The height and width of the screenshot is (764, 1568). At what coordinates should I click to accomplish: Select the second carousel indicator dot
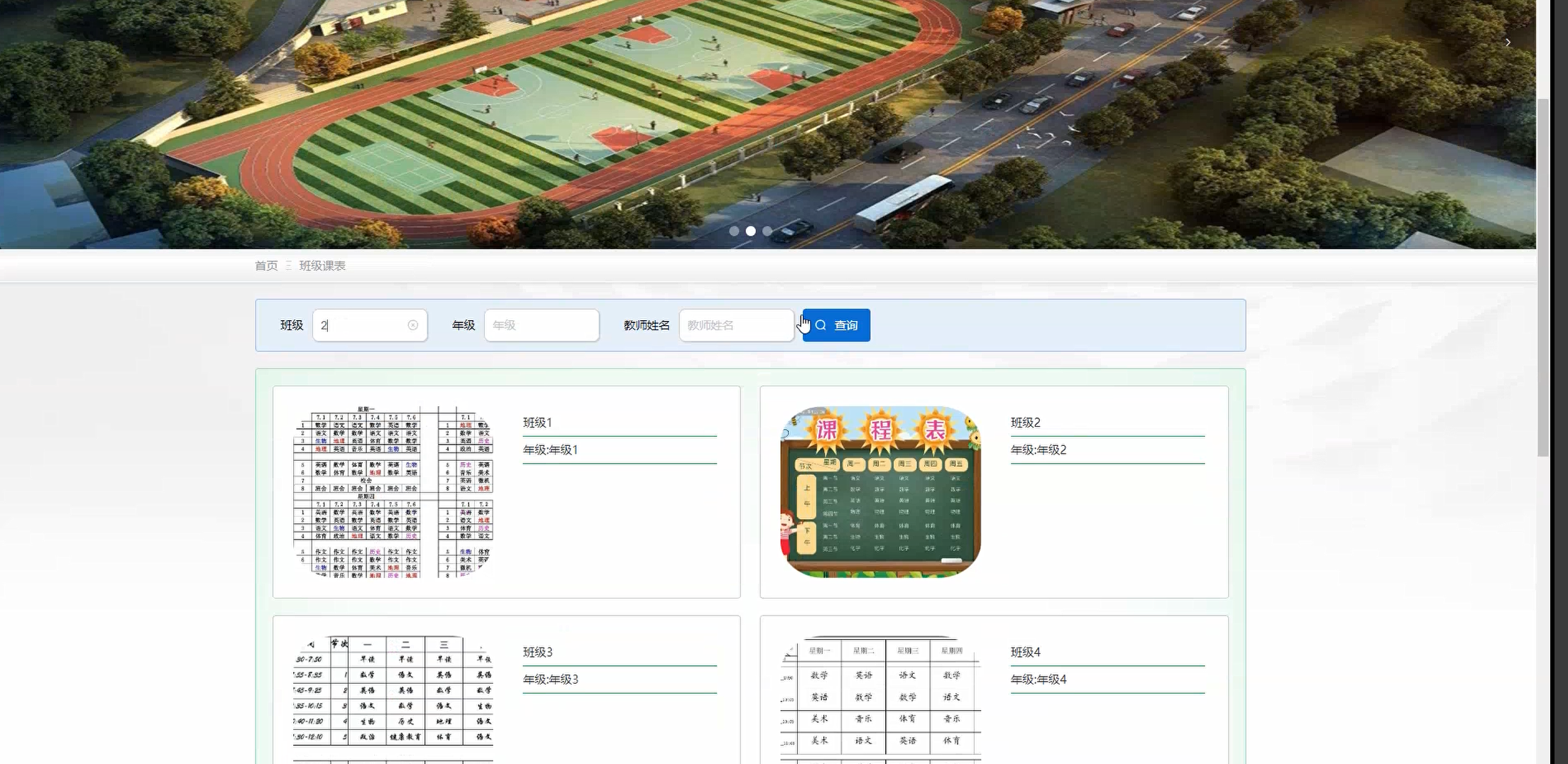(750, 231)
